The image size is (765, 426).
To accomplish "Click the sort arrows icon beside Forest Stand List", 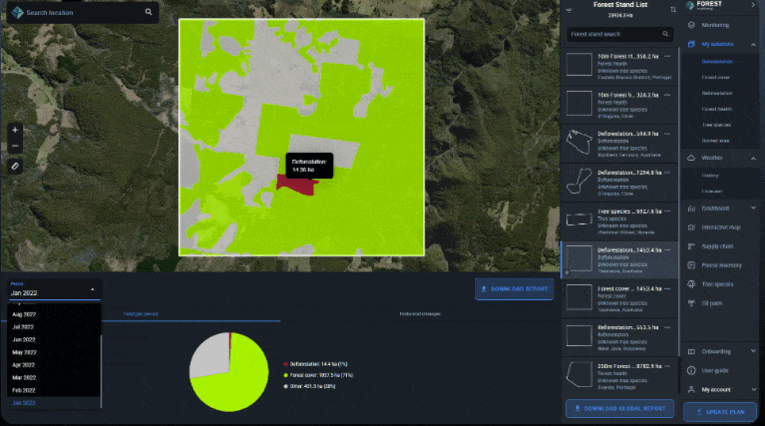I will (673, 10).
